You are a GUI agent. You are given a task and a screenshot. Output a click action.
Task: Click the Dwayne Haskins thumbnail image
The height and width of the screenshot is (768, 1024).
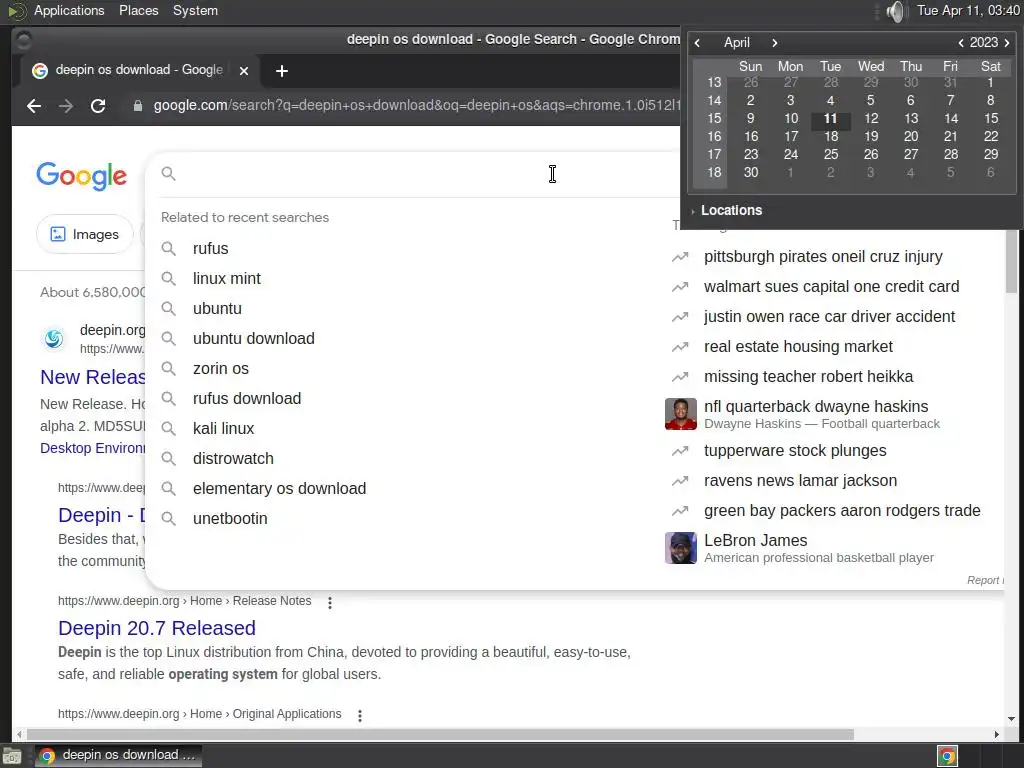[680, 414]
